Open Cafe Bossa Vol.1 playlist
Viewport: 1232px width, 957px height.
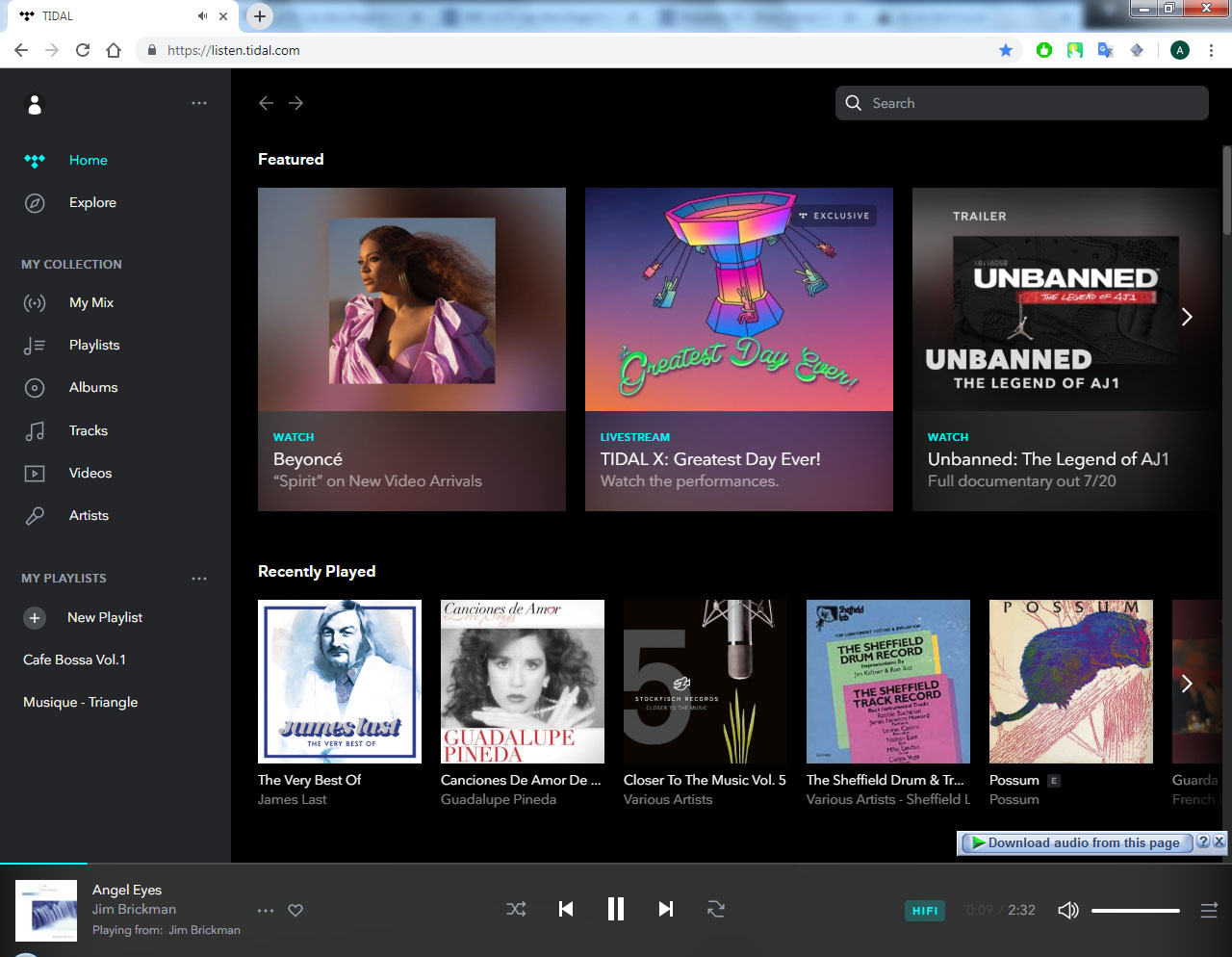[x=75, y=660]
